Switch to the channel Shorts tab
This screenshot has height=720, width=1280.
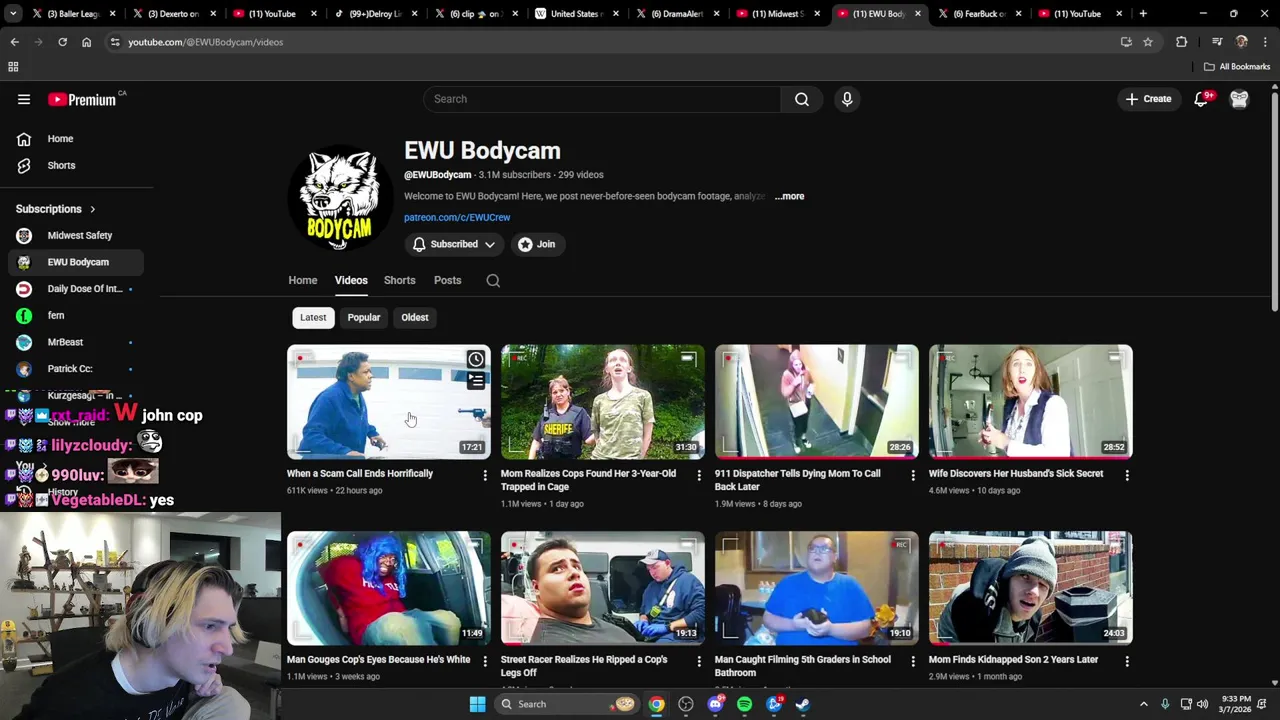[400, 281]
